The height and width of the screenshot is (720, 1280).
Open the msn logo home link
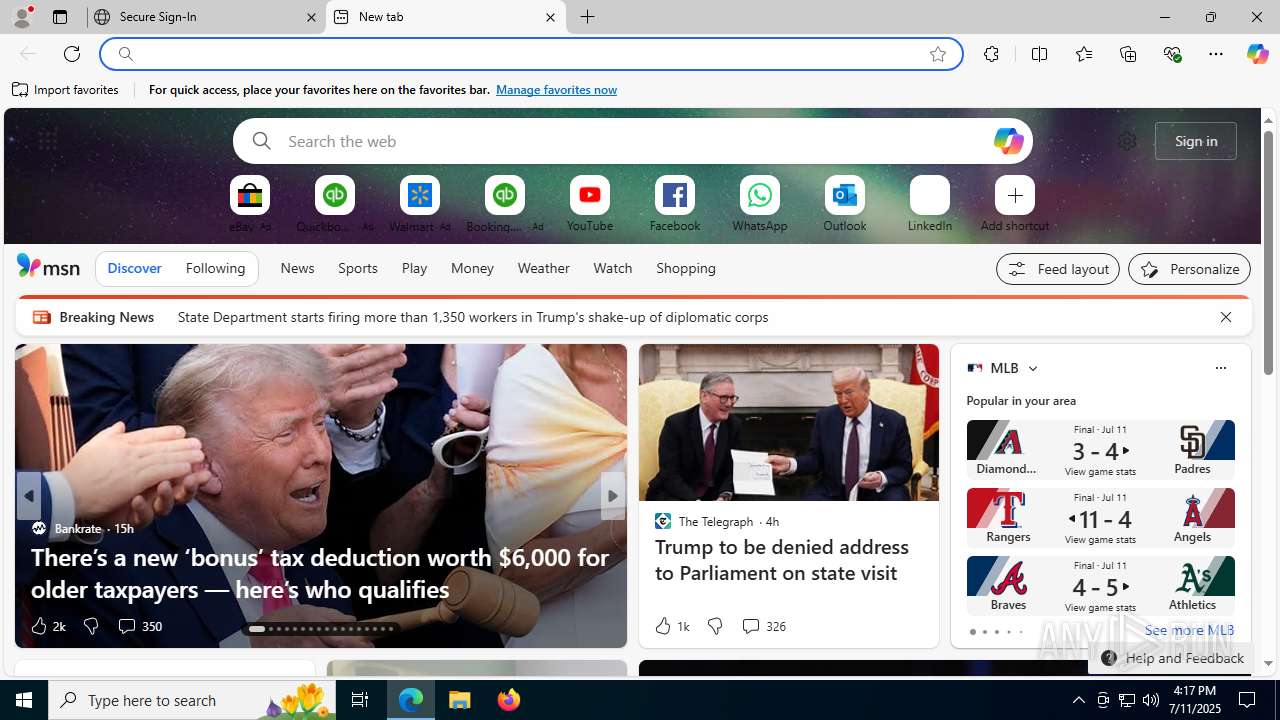point(48,266)
